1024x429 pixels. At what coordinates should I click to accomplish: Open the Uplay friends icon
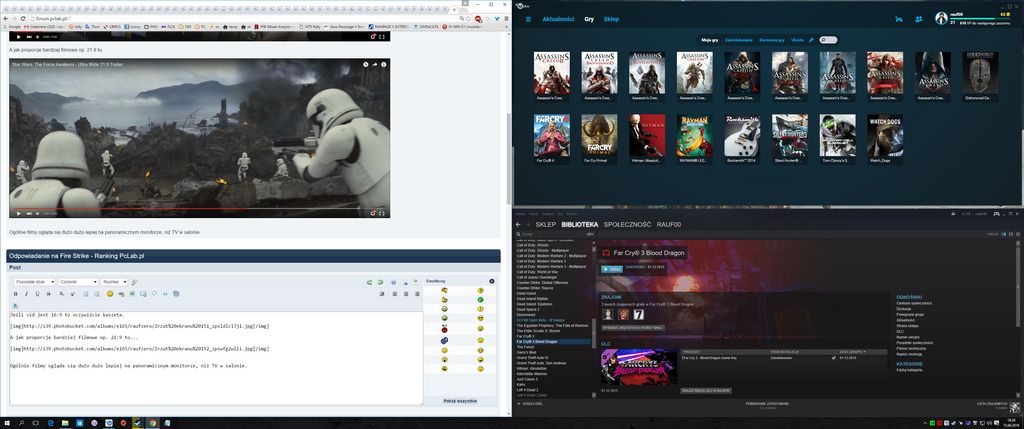pos(919,19)
